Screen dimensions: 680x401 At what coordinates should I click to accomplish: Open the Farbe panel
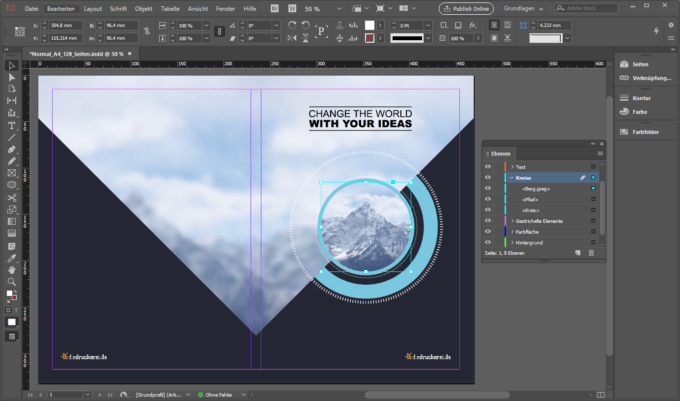tap(634, 112)
